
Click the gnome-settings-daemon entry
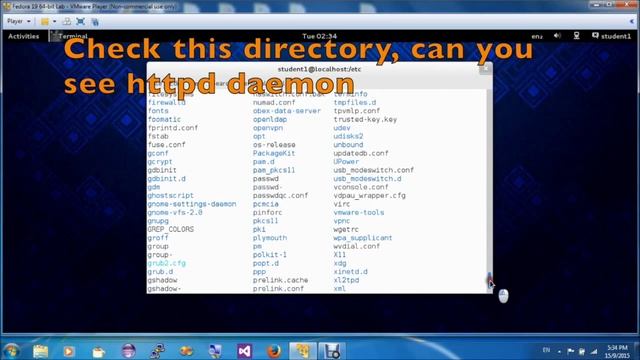point(192,204)
